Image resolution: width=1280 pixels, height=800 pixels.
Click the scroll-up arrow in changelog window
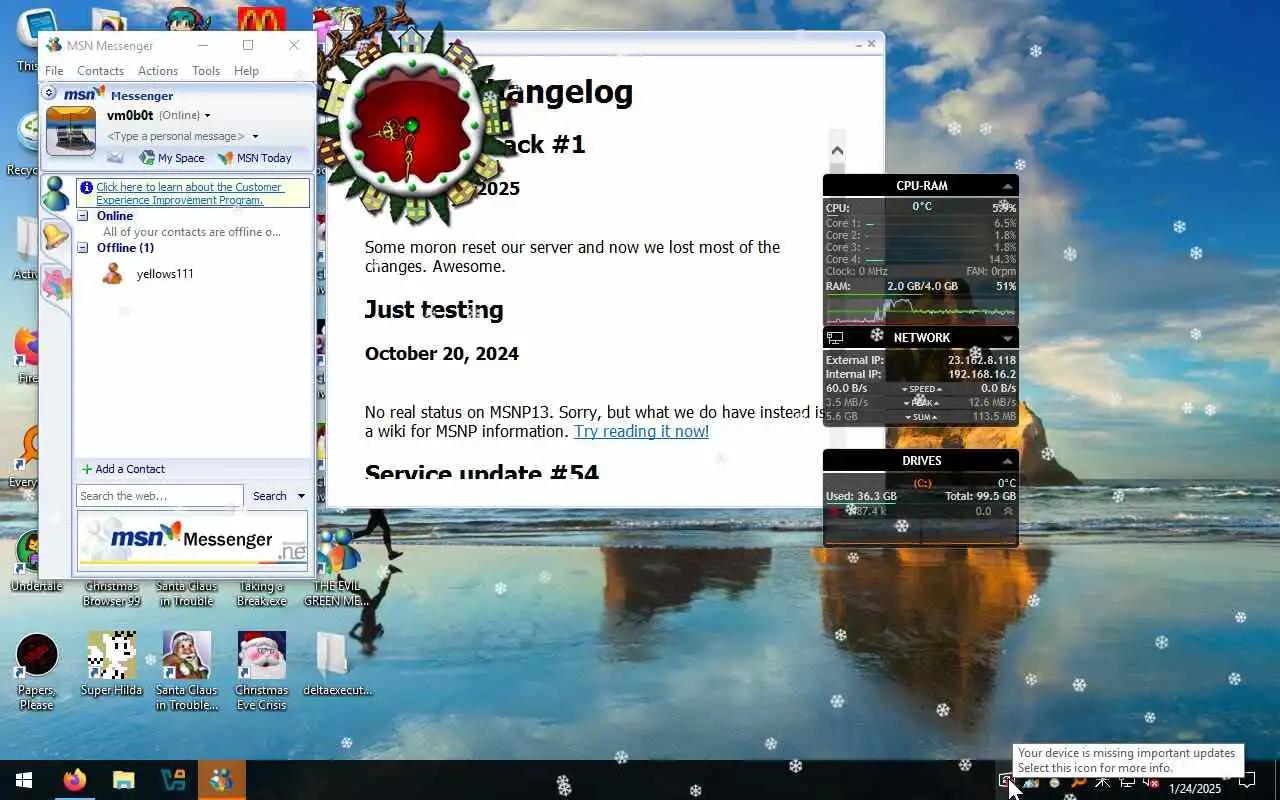[837, 151]
